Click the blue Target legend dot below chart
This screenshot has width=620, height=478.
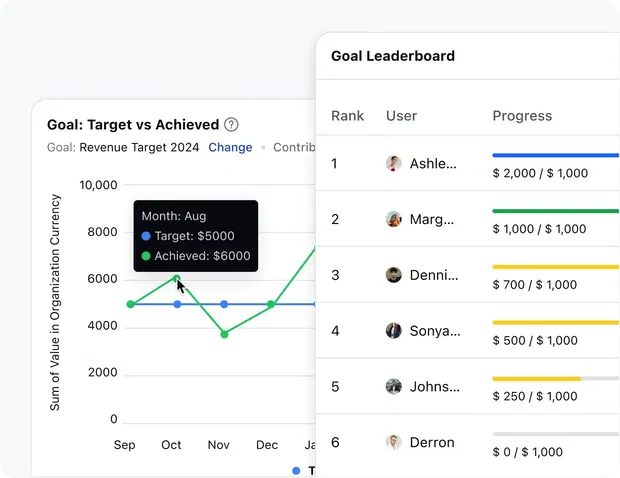point(296,470)
